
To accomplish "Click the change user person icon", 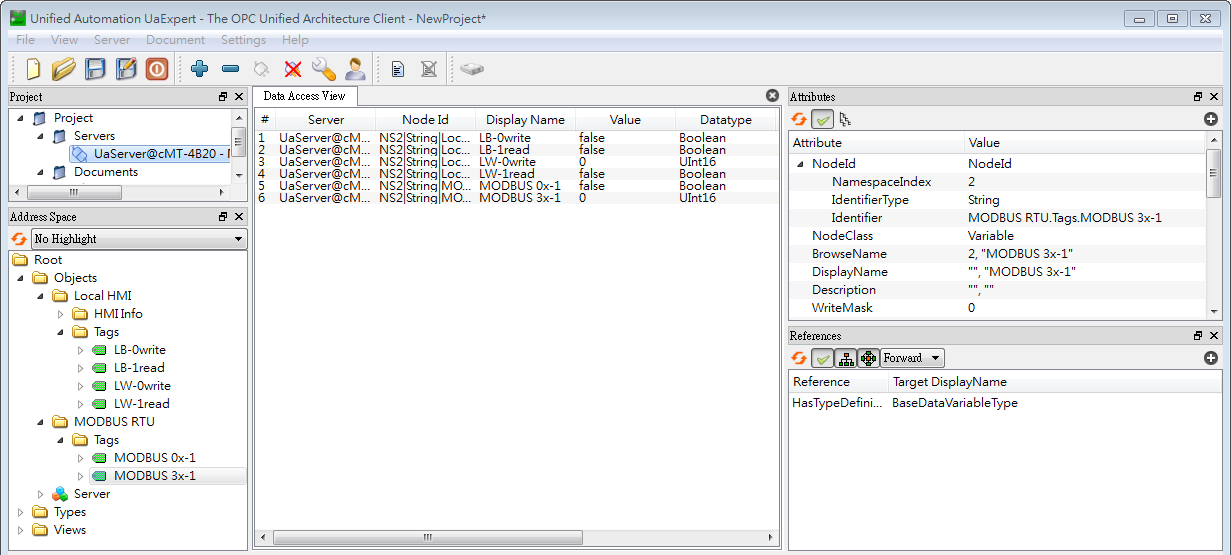I will point(355,69).
